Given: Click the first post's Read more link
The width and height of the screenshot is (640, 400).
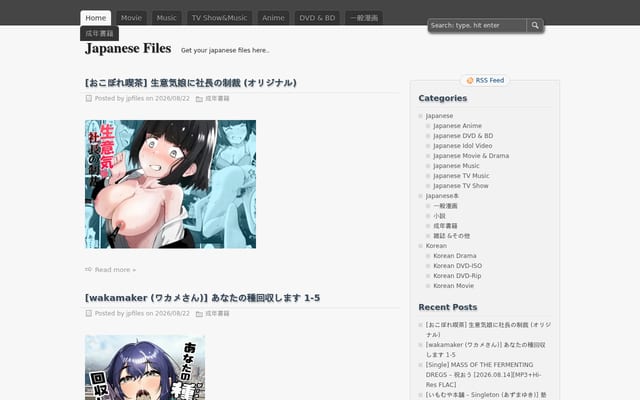Looking at the screenshot, I should point(115,270).
